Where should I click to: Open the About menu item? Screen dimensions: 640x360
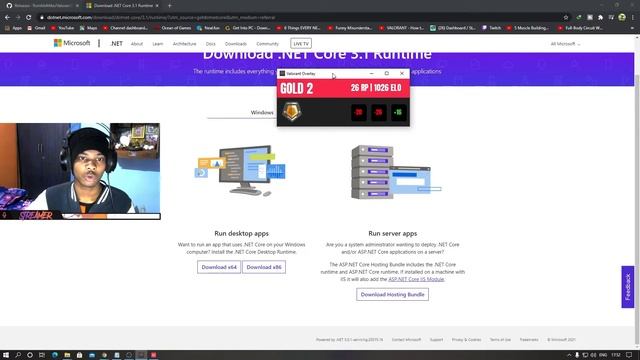137,44
